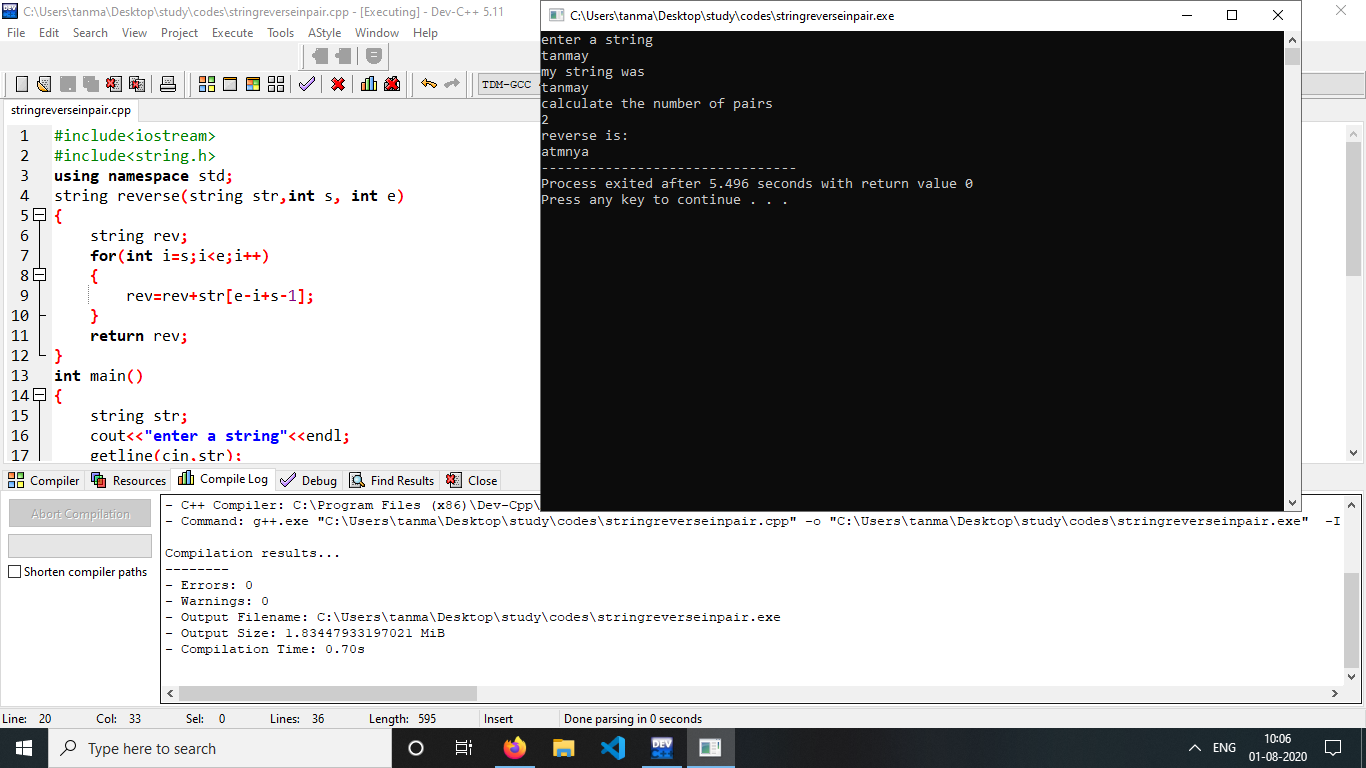Open the Tools menu

coord(280,33)
